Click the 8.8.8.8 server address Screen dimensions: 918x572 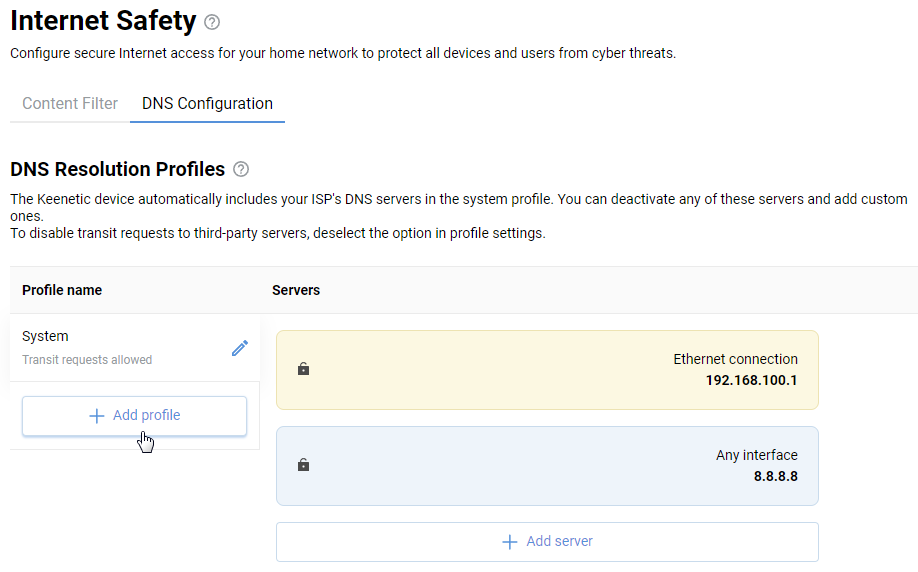pos(775,476)
